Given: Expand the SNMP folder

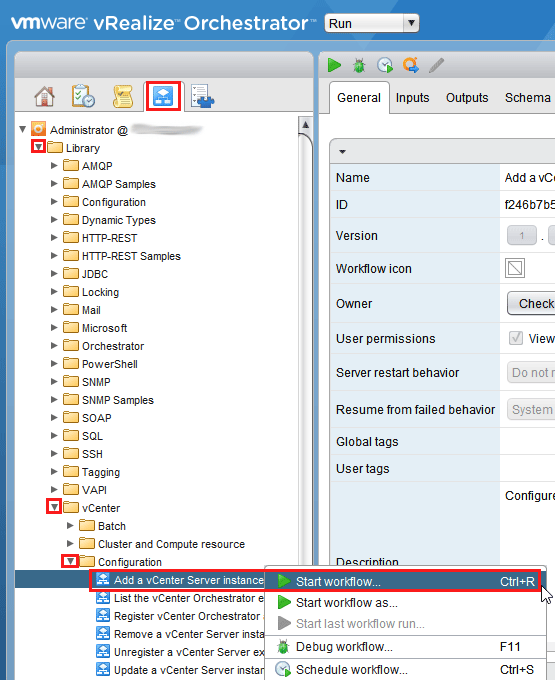Looking at the screenshot, I should tap(54, 381).
